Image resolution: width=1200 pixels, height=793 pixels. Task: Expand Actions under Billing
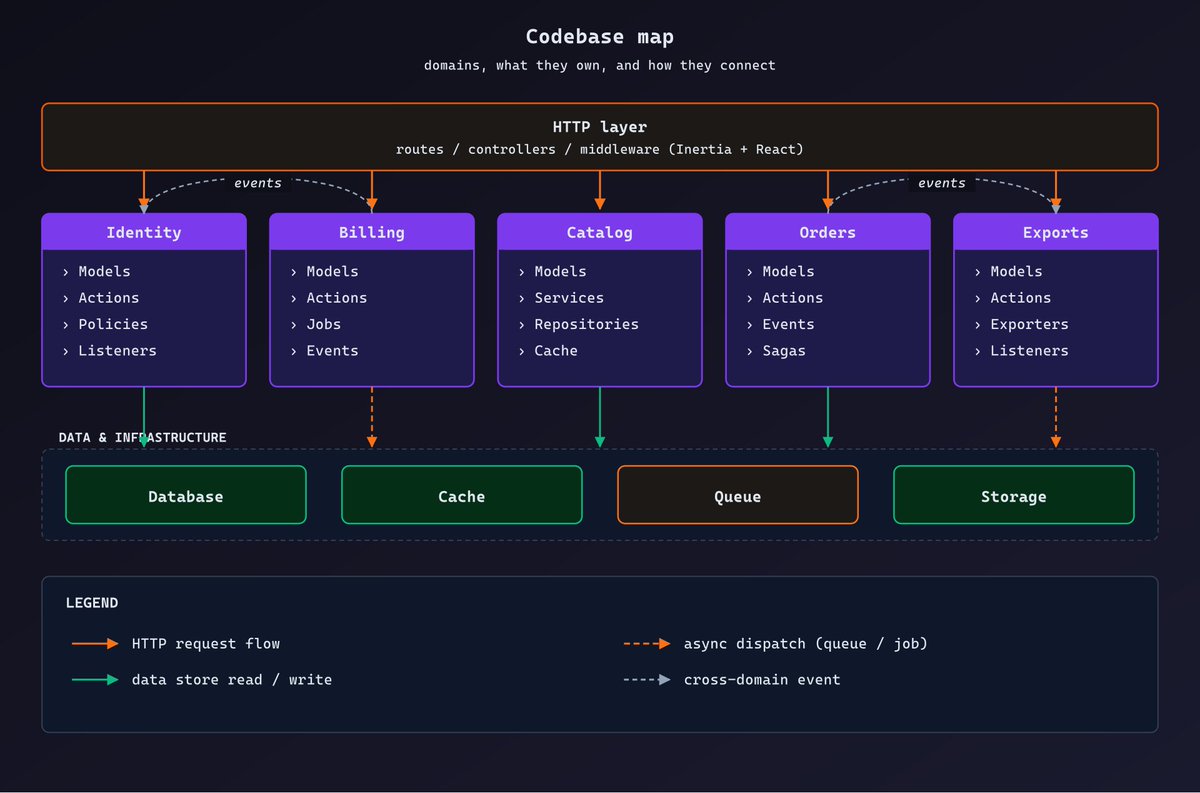point(328,297)
